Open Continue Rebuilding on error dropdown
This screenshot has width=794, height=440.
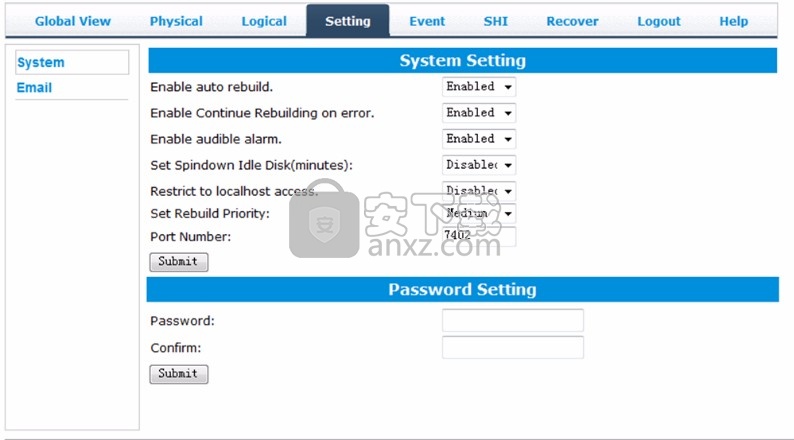pyautogui.click(x=479, y=113)
